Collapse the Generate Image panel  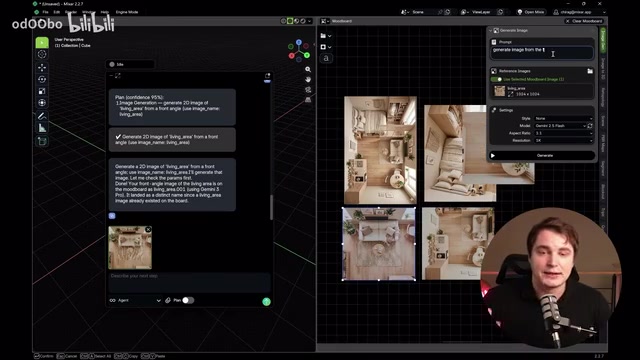tap(491, 31)
